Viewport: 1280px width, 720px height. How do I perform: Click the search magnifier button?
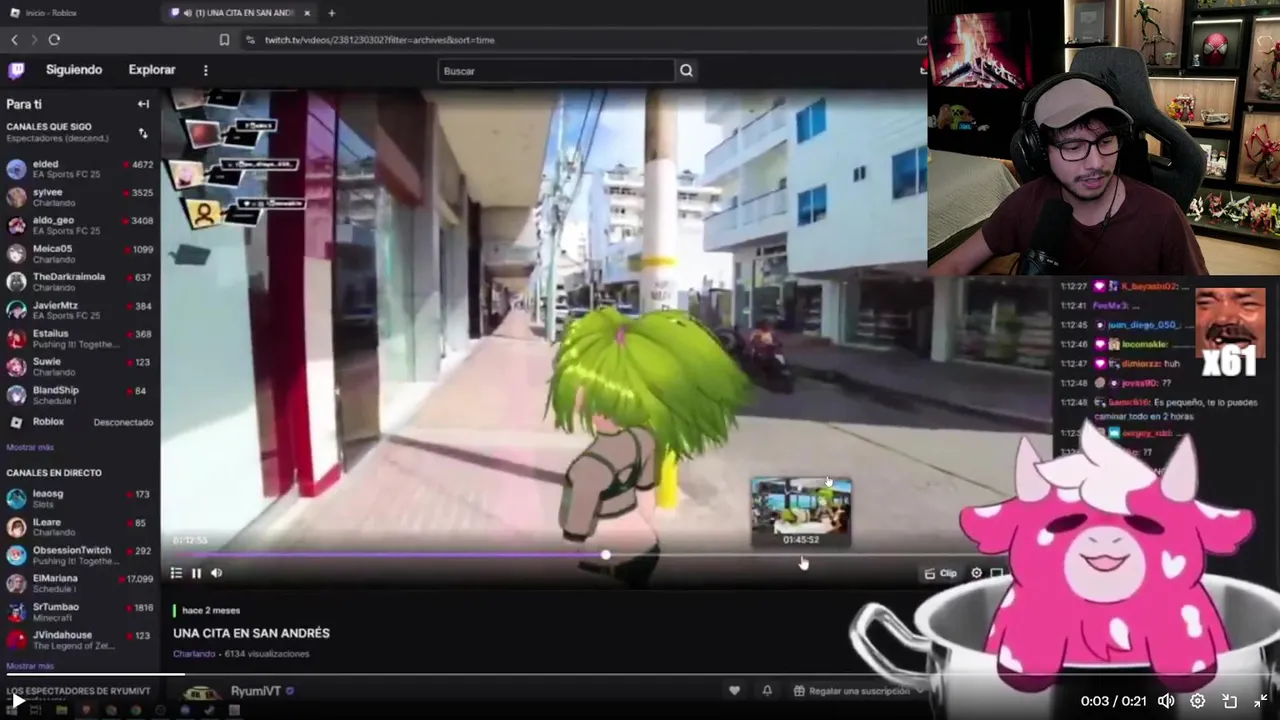click(x=686, y=71)
